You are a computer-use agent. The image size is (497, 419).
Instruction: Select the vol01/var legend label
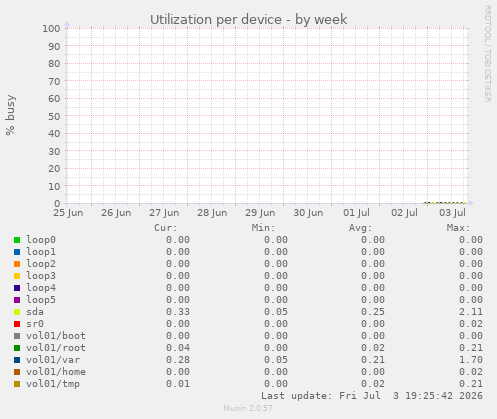(53, 360)
